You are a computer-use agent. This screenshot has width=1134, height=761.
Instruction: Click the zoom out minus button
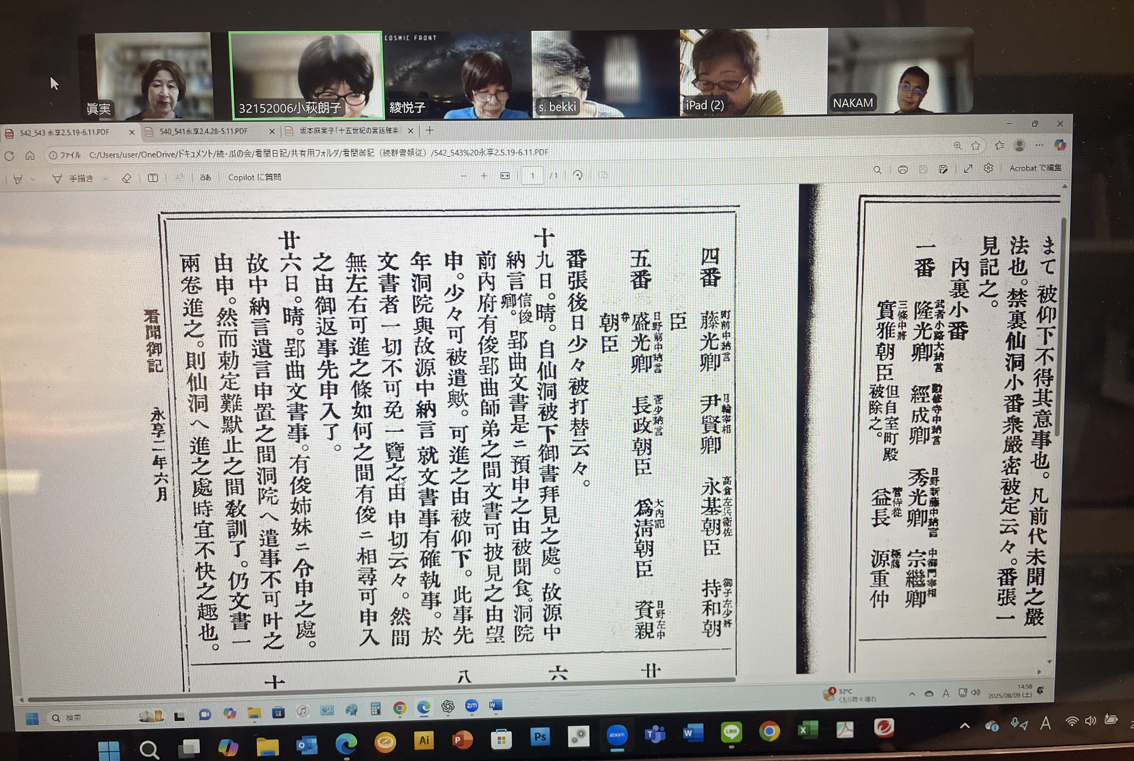click(x=463, y=176)
